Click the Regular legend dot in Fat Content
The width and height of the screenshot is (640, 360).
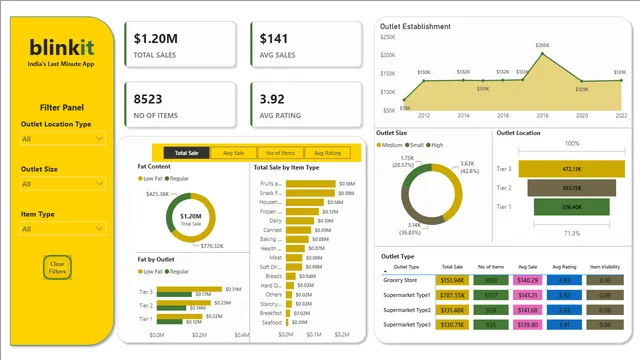pos(167,178)
